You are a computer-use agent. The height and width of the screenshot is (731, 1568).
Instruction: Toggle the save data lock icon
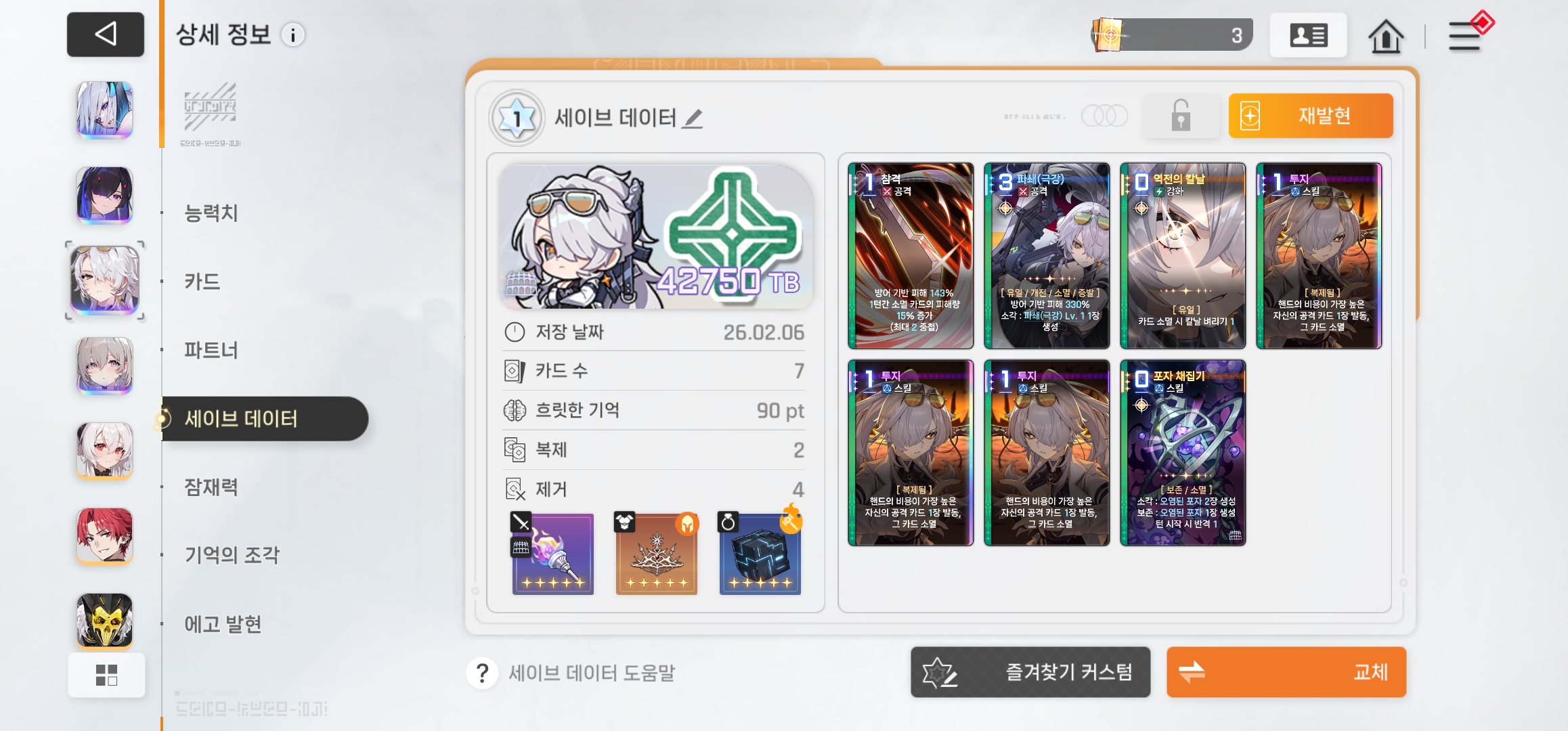point(1180,116)
